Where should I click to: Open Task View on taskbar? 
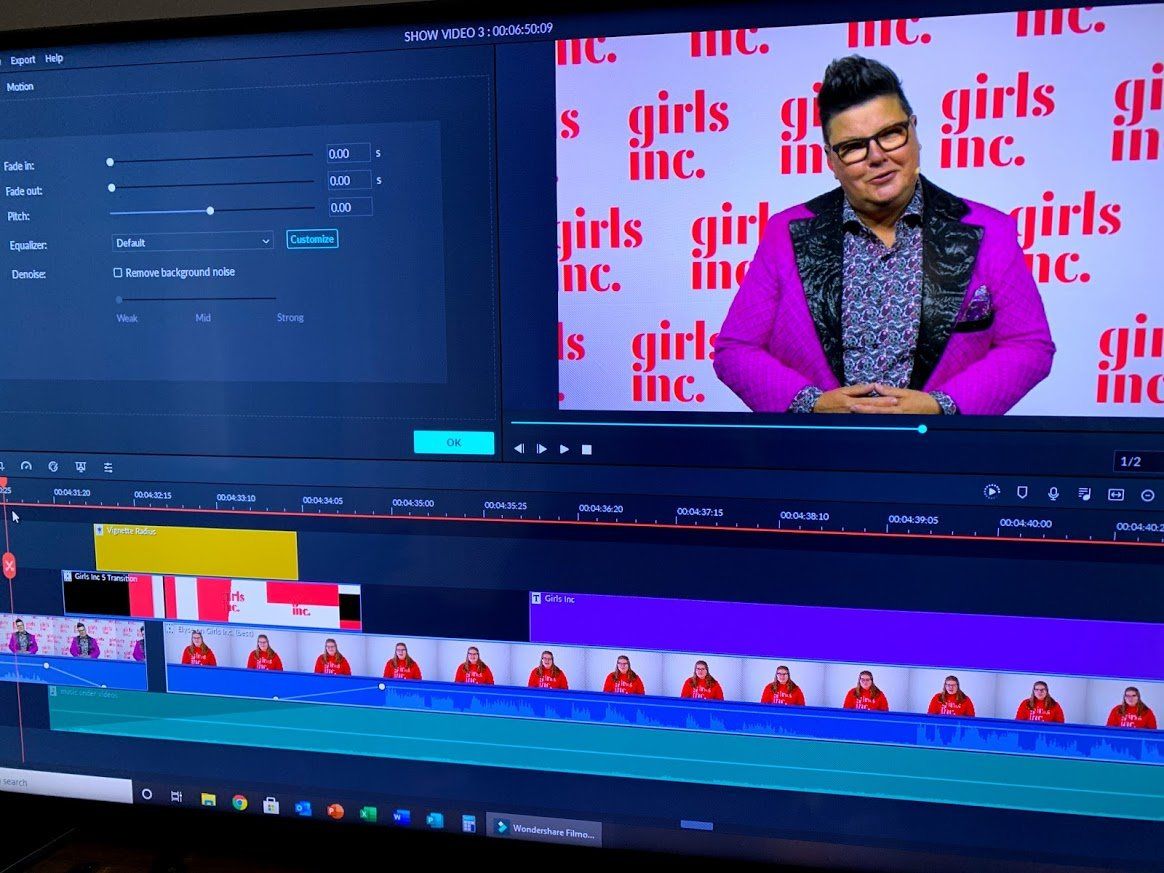[x=177, y=797]
